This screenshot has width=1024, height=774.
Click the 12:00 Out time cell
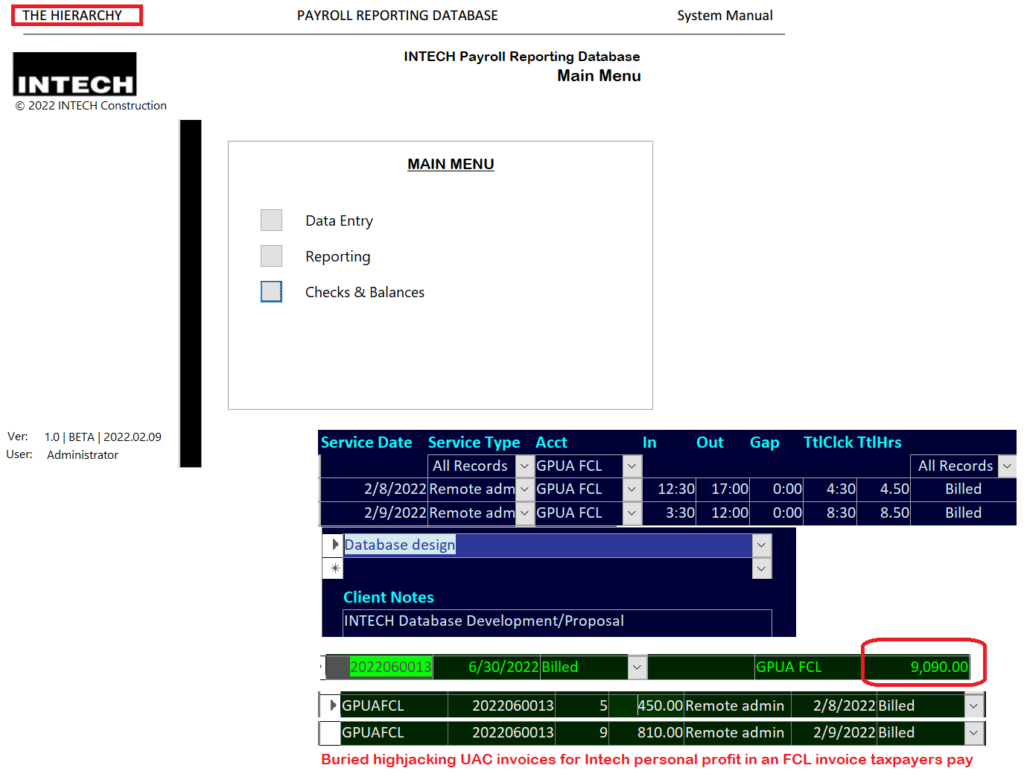(x=723, y=513)
